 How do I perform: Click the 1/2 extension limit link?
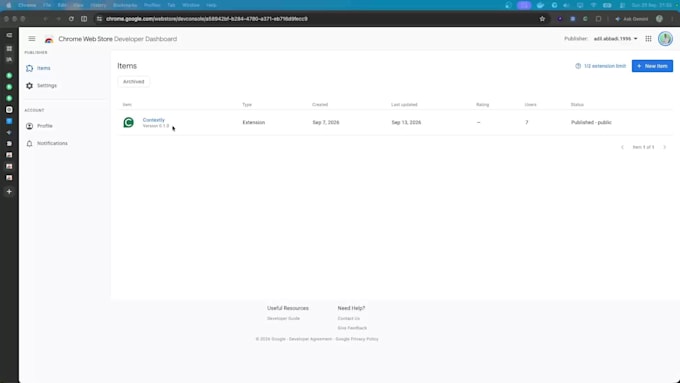605,66
